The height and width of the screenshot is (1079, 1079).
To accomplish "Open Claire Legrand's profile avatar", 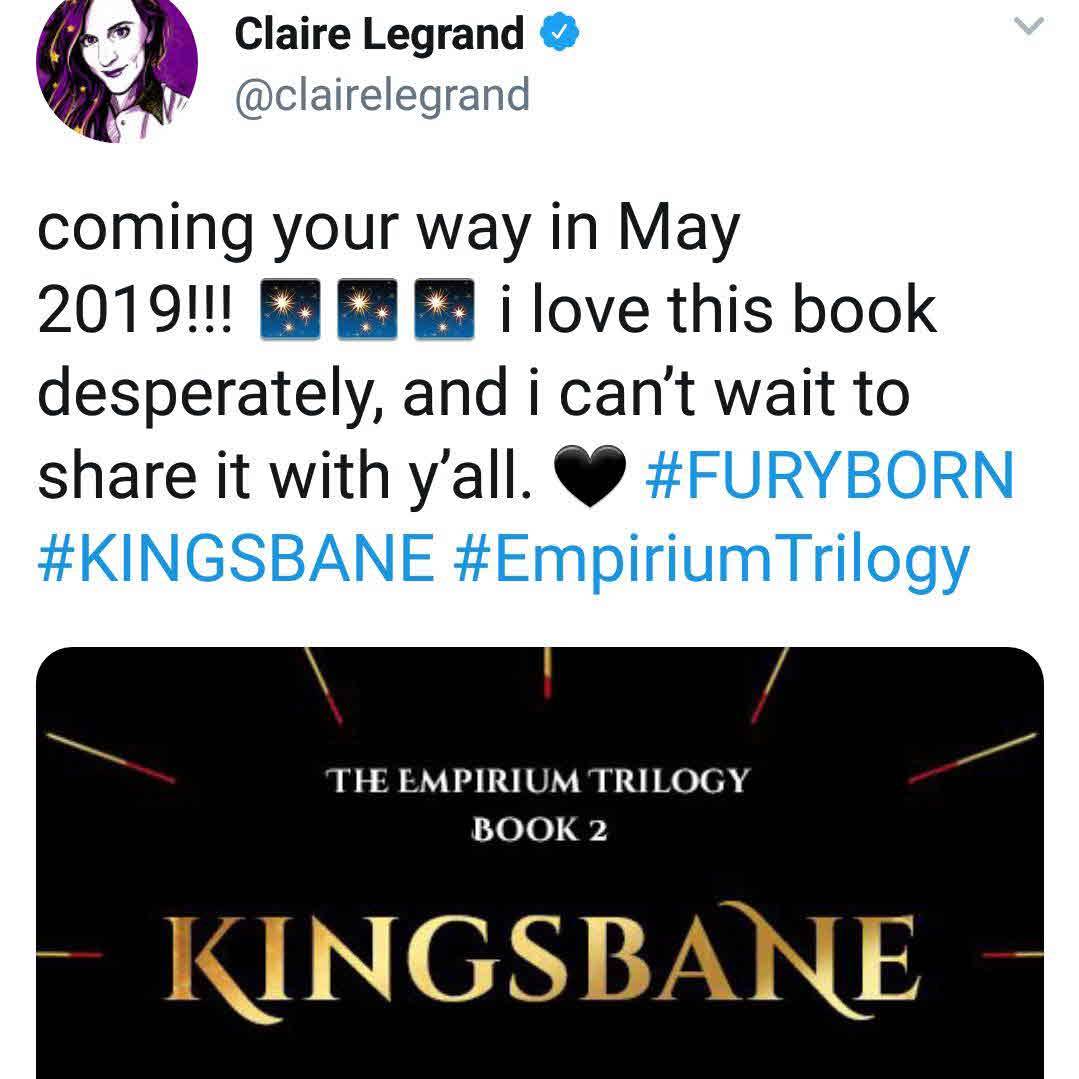I will 117,67.
